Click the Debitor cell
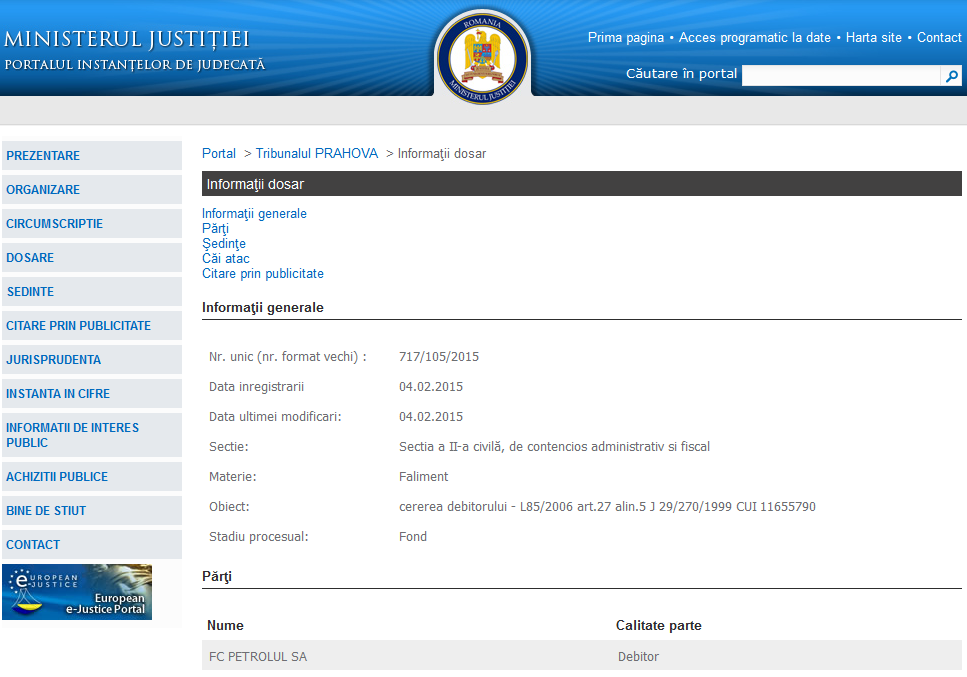The height and width of the screenshot is (677, 967). (x=638, y=657)
